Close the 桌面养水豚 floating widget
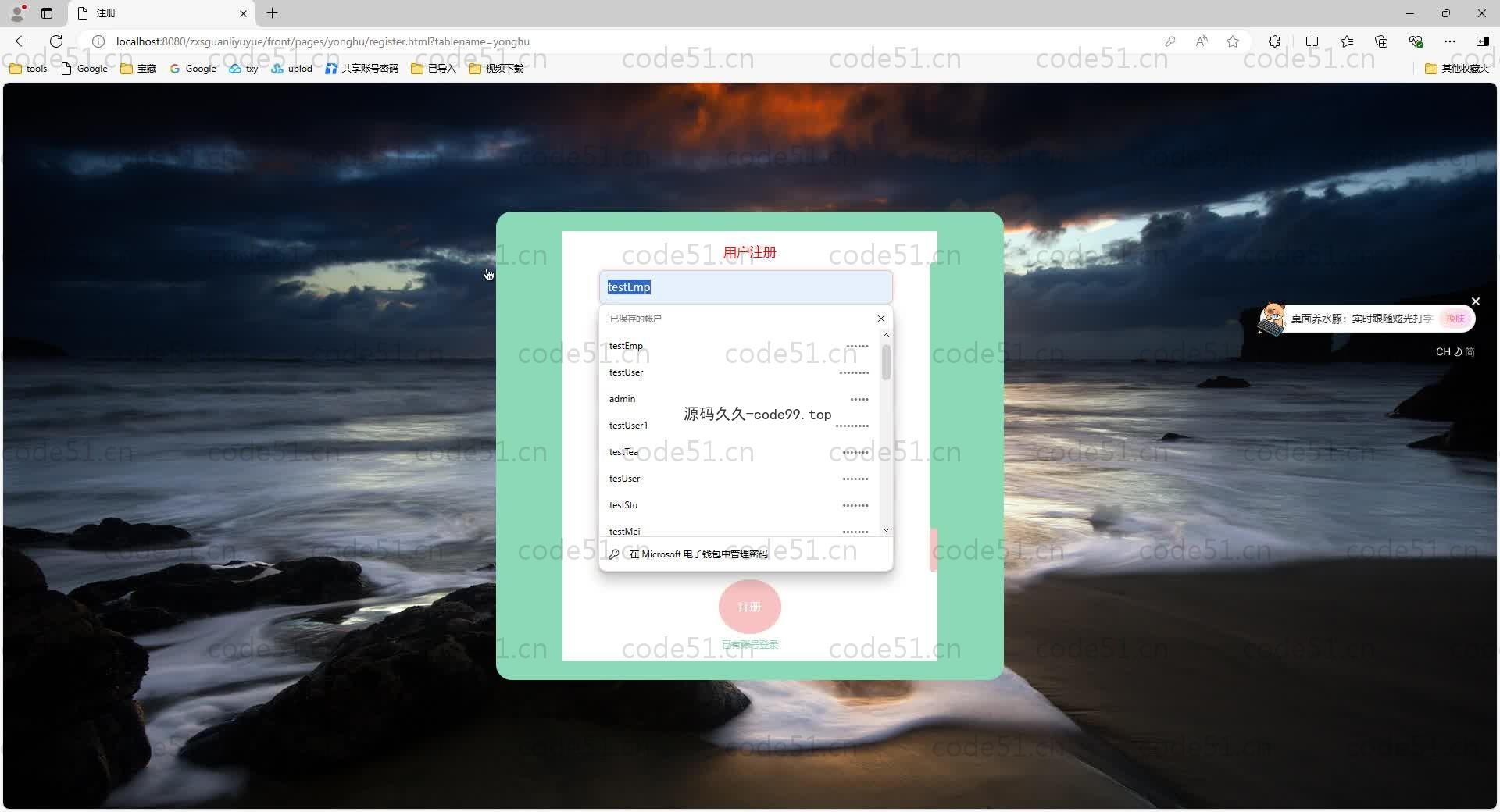 [1476, 301]
